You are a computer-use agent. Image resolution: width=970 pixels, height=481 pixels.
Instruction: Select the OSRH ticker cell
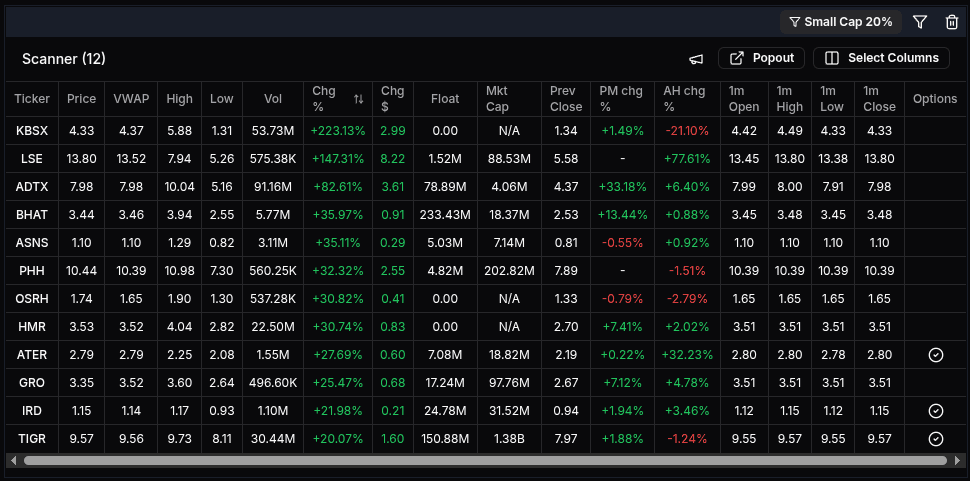pyautogui.click(x=32, y=299)
